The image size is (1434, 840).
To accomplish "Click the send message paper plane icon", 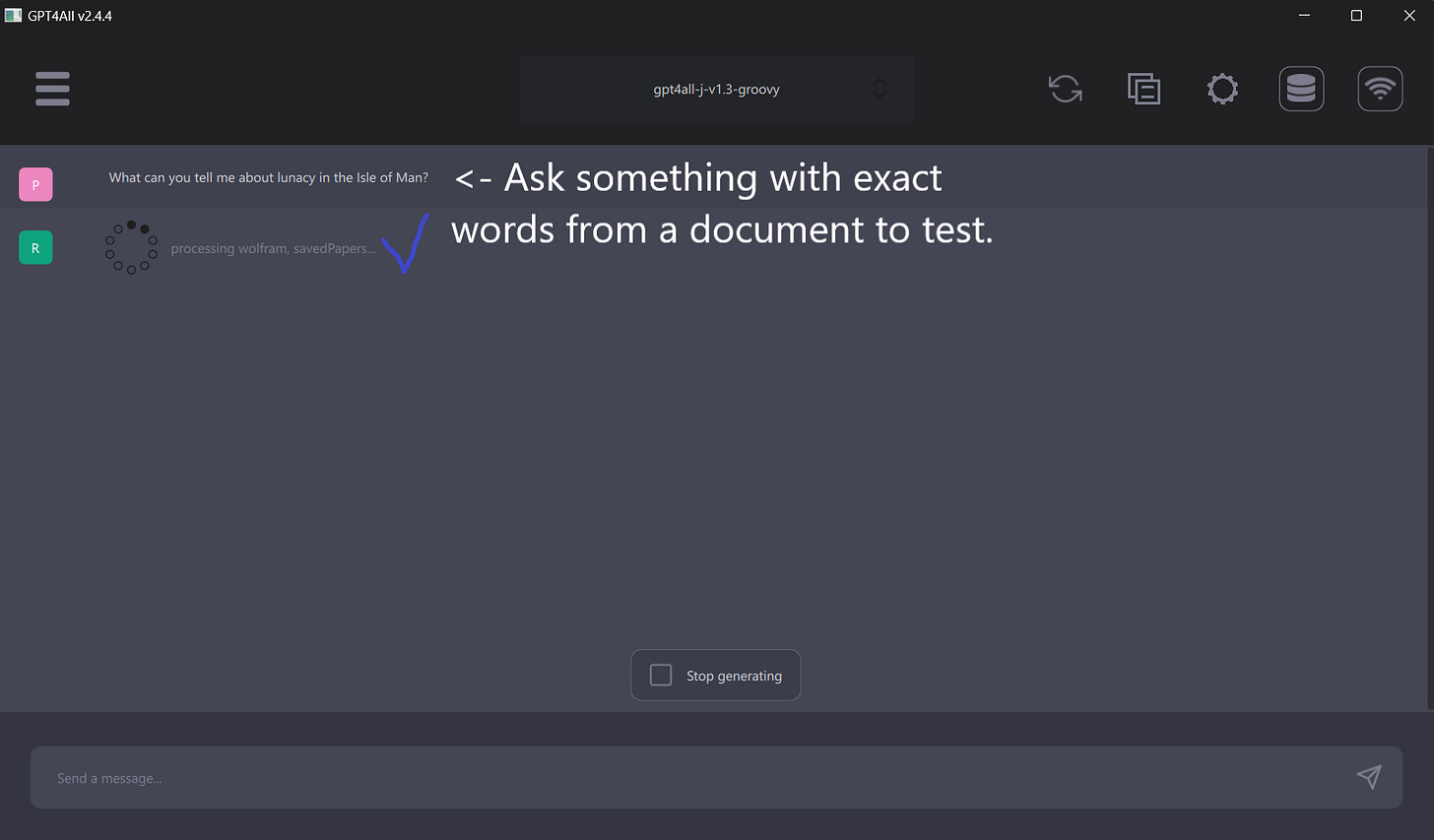I will 1369,777.
